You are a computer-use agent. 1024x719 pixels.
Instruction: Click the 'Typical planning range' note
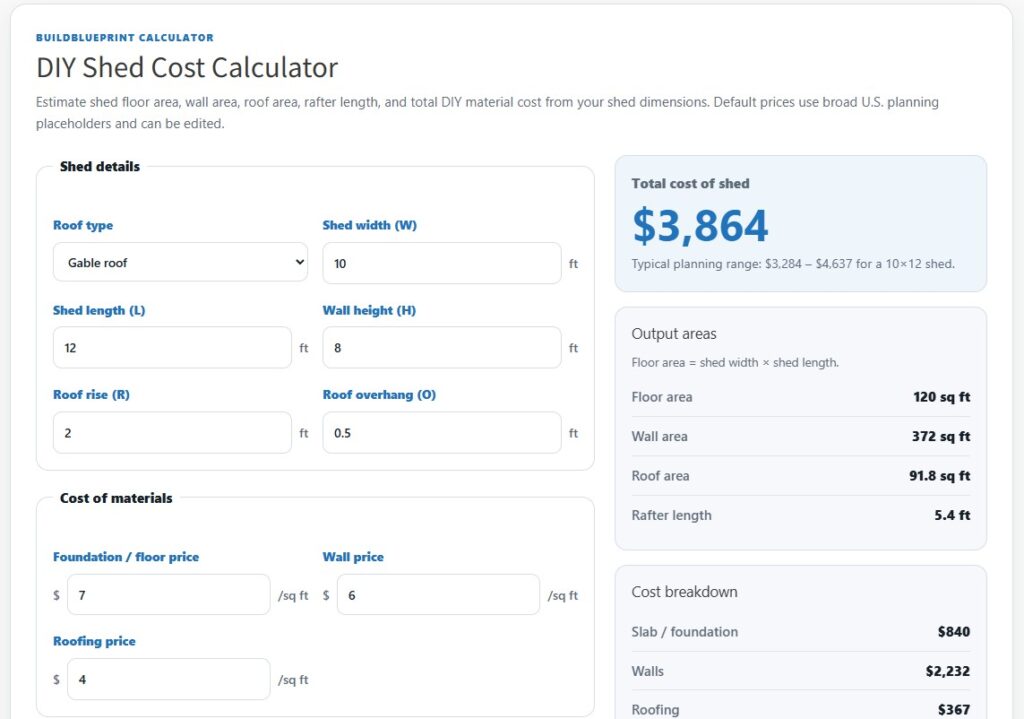pyautogui.click(x=793, y=264)
